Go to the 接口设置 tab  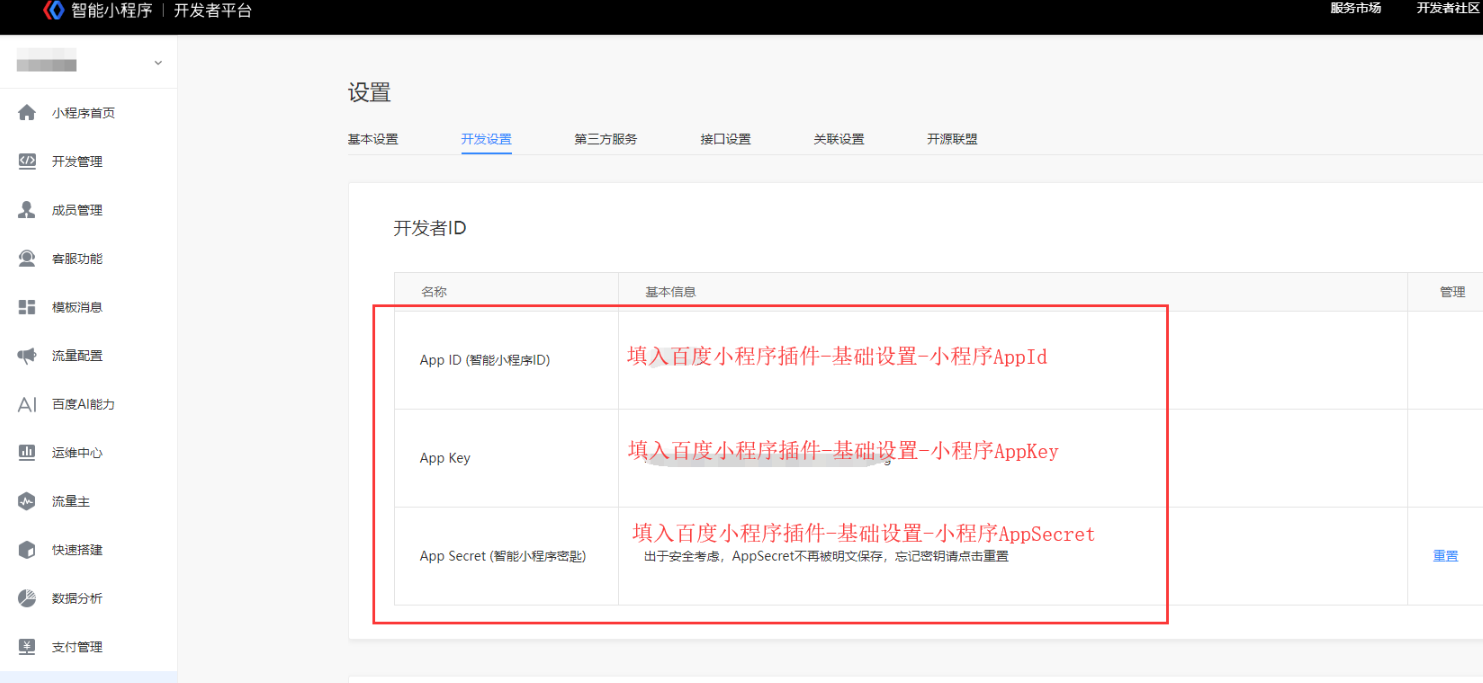[x=726, y=139]
